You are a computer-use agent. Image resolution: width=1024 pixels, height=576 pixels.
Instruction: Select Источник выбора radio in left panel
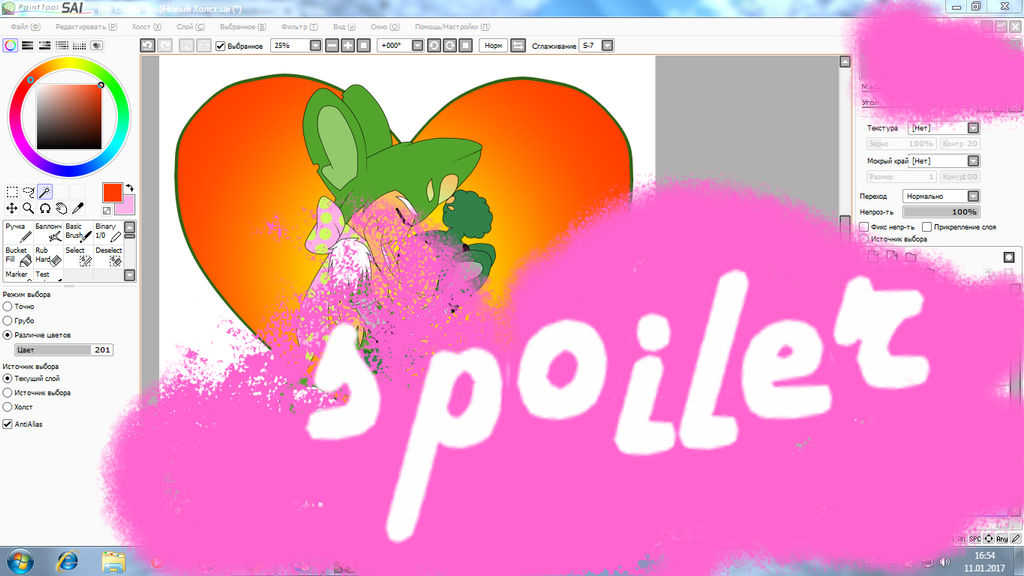[x=8, y=392]
